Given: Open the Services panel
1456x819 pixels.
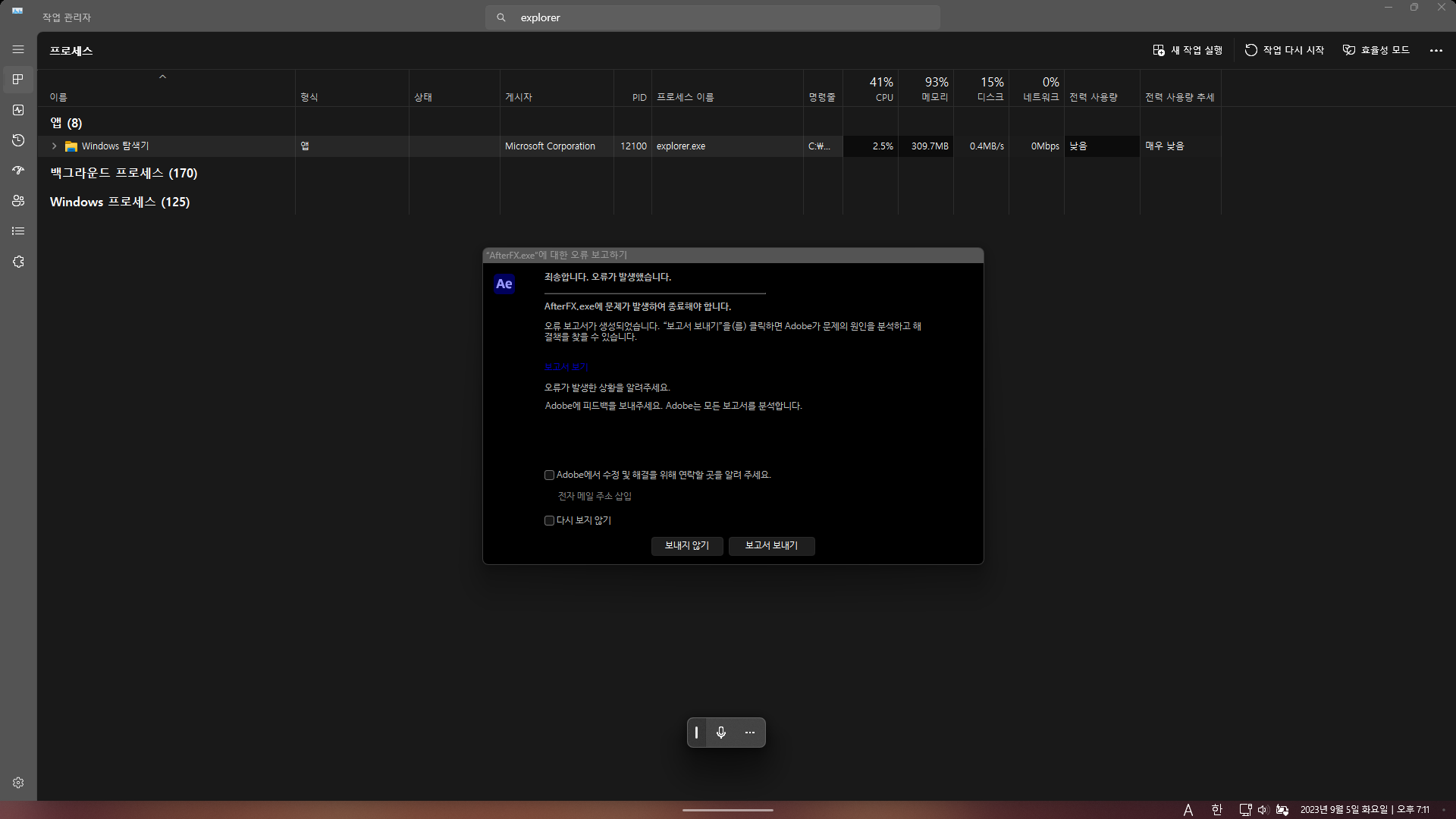Looking at the screenshot, I should click(x=17, y=262).
